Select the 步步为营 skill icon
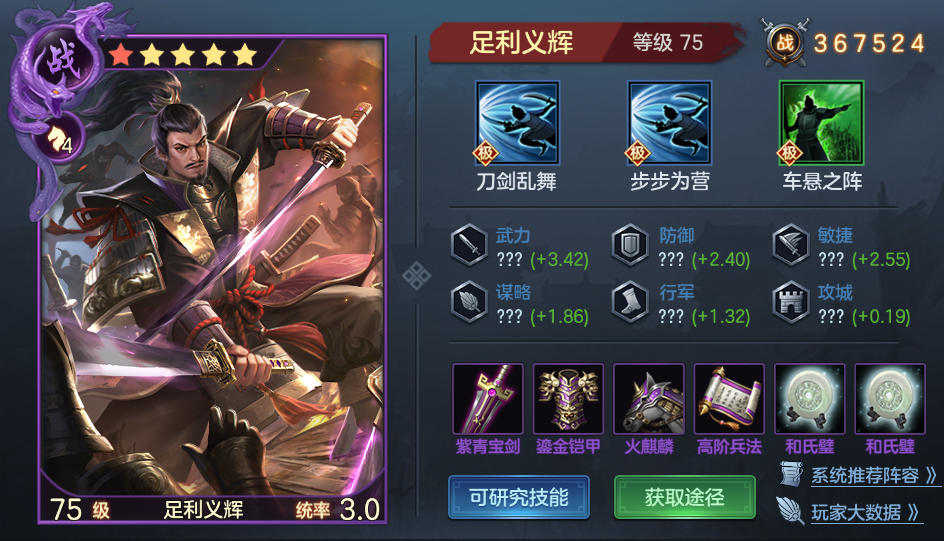The width and height of the screenshot is (944, 541). coord(669,123)
